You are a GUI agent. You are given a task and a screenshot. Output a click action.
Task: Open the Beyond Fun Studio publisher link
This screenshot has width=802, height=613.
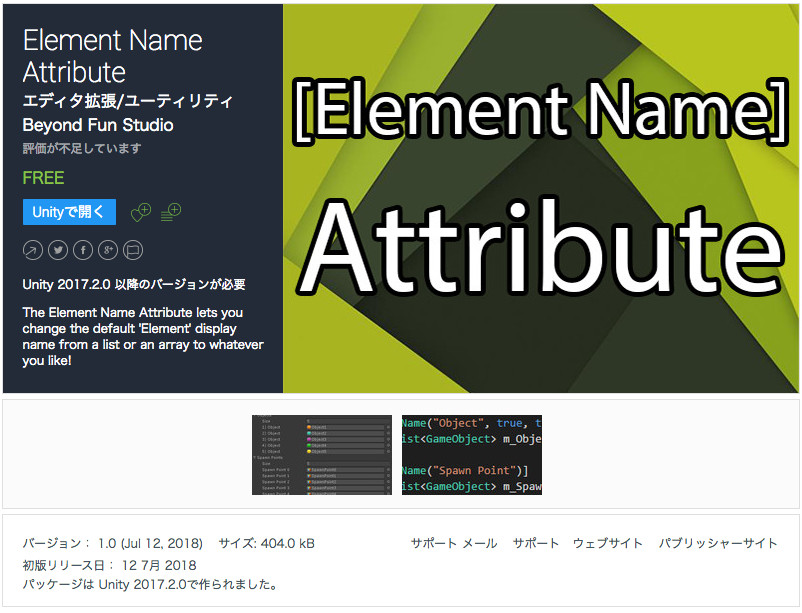98,125
